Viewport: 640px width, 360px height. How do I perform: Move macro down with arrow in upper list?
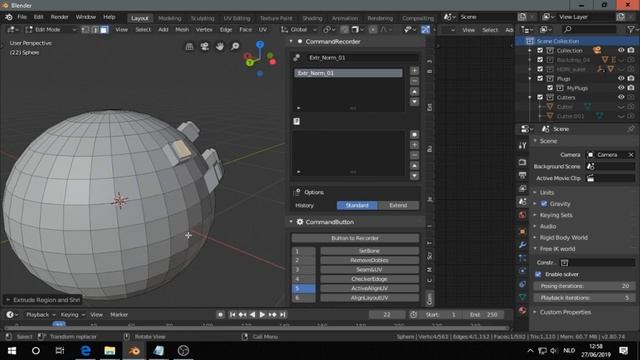click(x=414, y=101)
